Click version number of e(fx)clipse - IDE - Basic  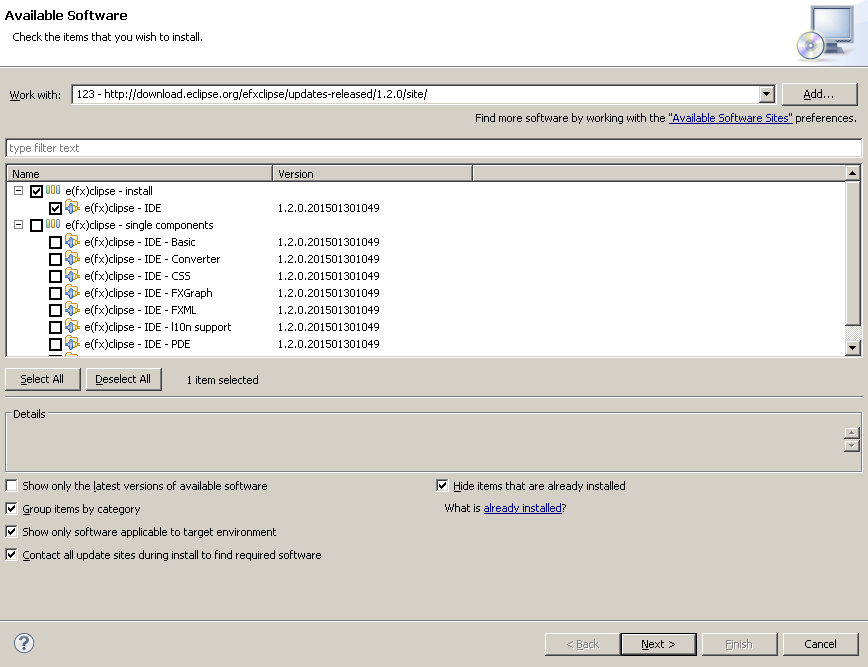click(328, 242)
